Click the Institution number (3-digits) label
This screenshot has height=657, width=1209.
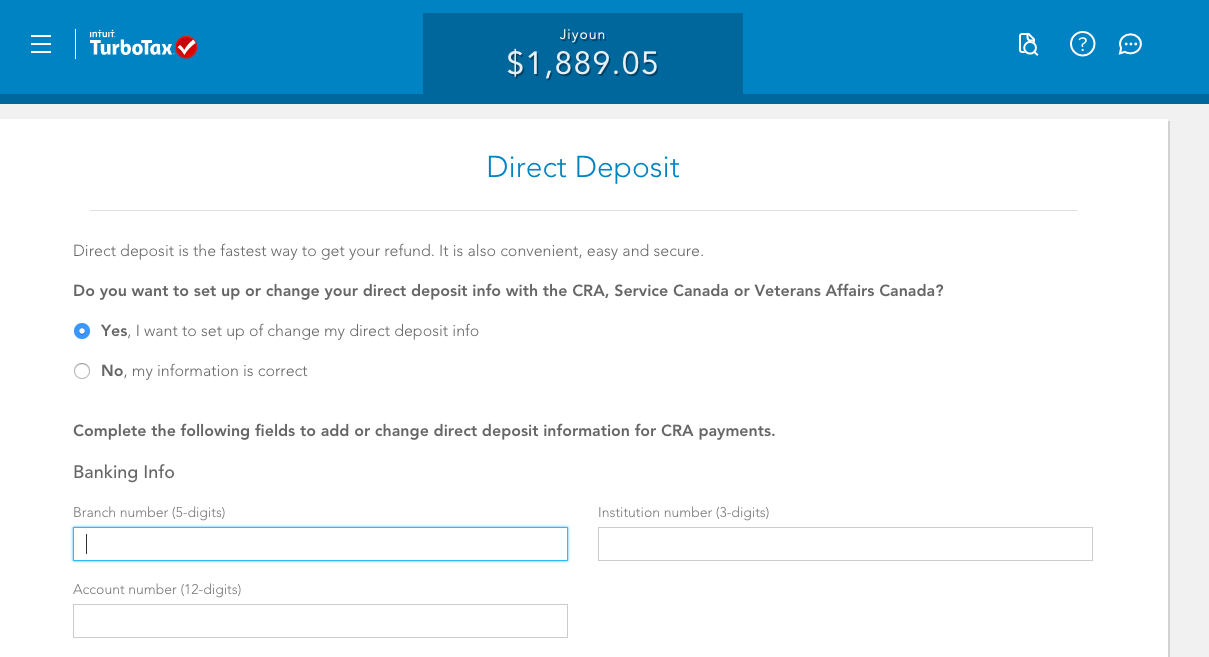pos(683,513)
